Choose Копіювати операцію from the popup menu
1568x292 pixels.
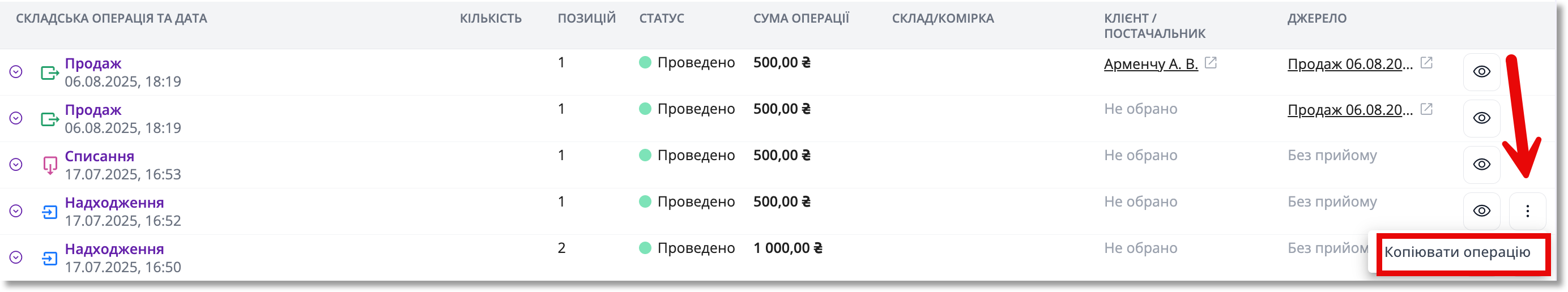1456,252
